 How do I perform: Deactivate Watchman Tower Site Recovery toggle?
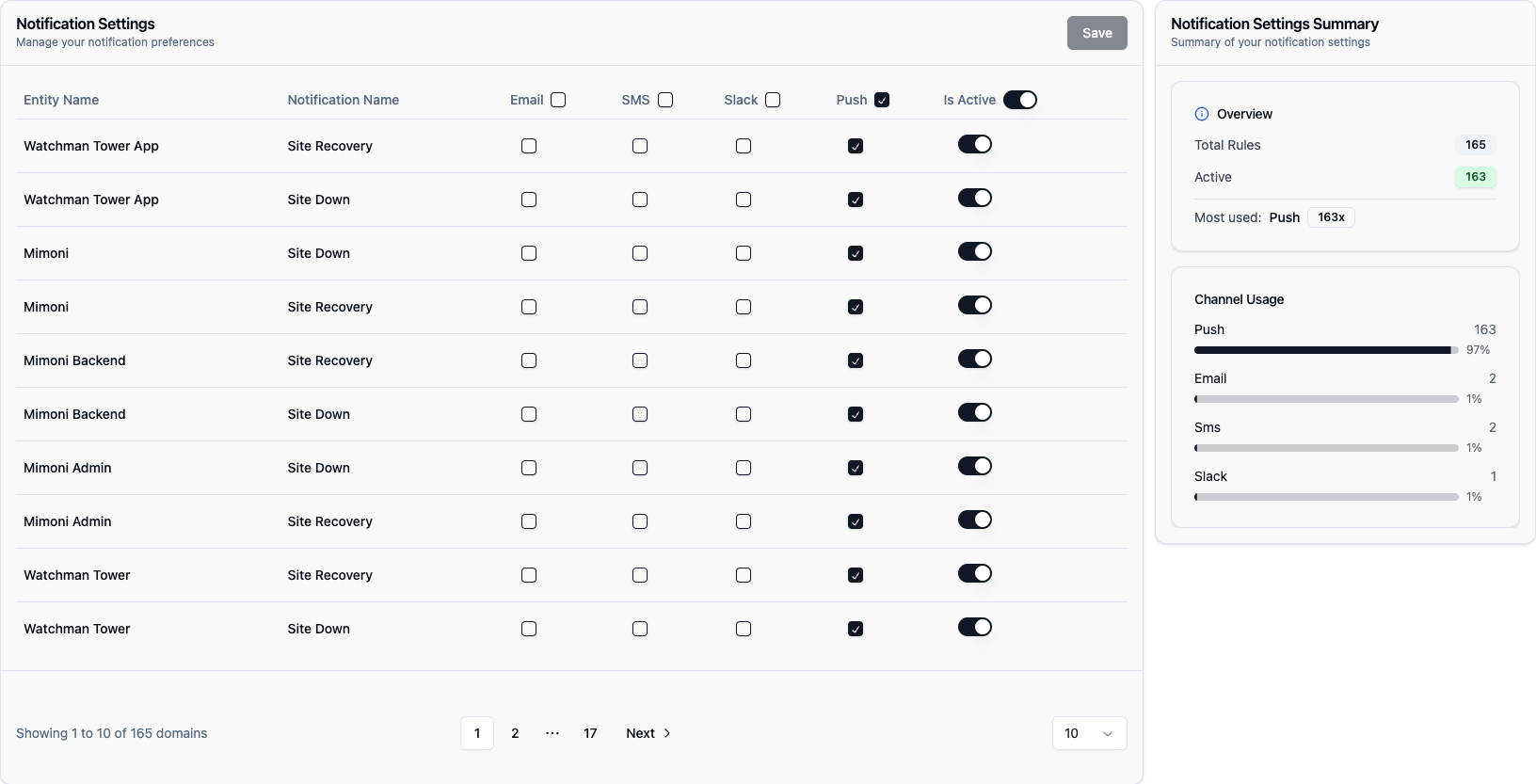tap(975, 573)
